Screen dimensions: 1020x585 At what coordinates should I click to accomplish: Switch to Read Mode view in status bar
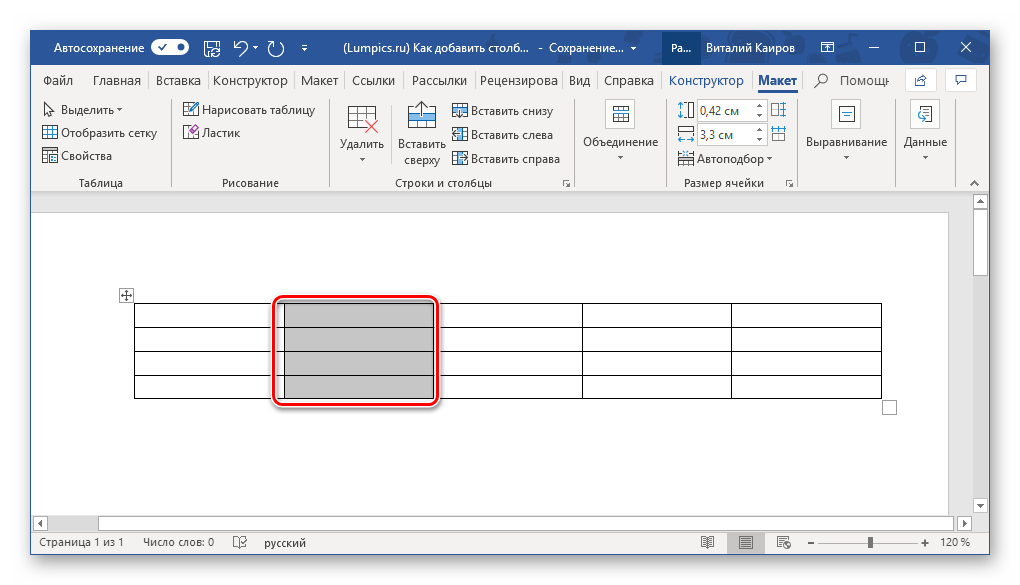coord(707,542)
